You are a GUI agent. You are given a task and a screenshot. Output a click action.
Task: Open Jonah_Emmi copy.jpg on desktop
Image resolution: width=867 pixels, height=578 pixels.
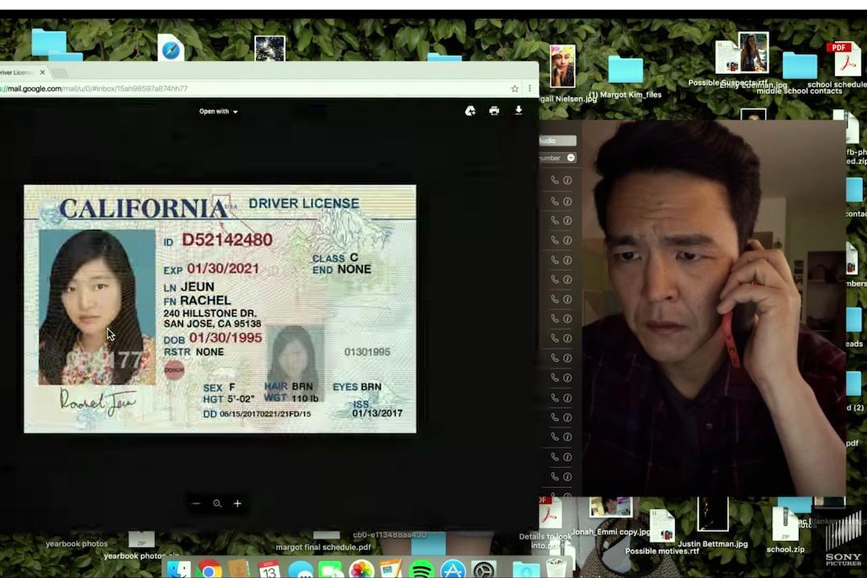(x=610, y=507)
